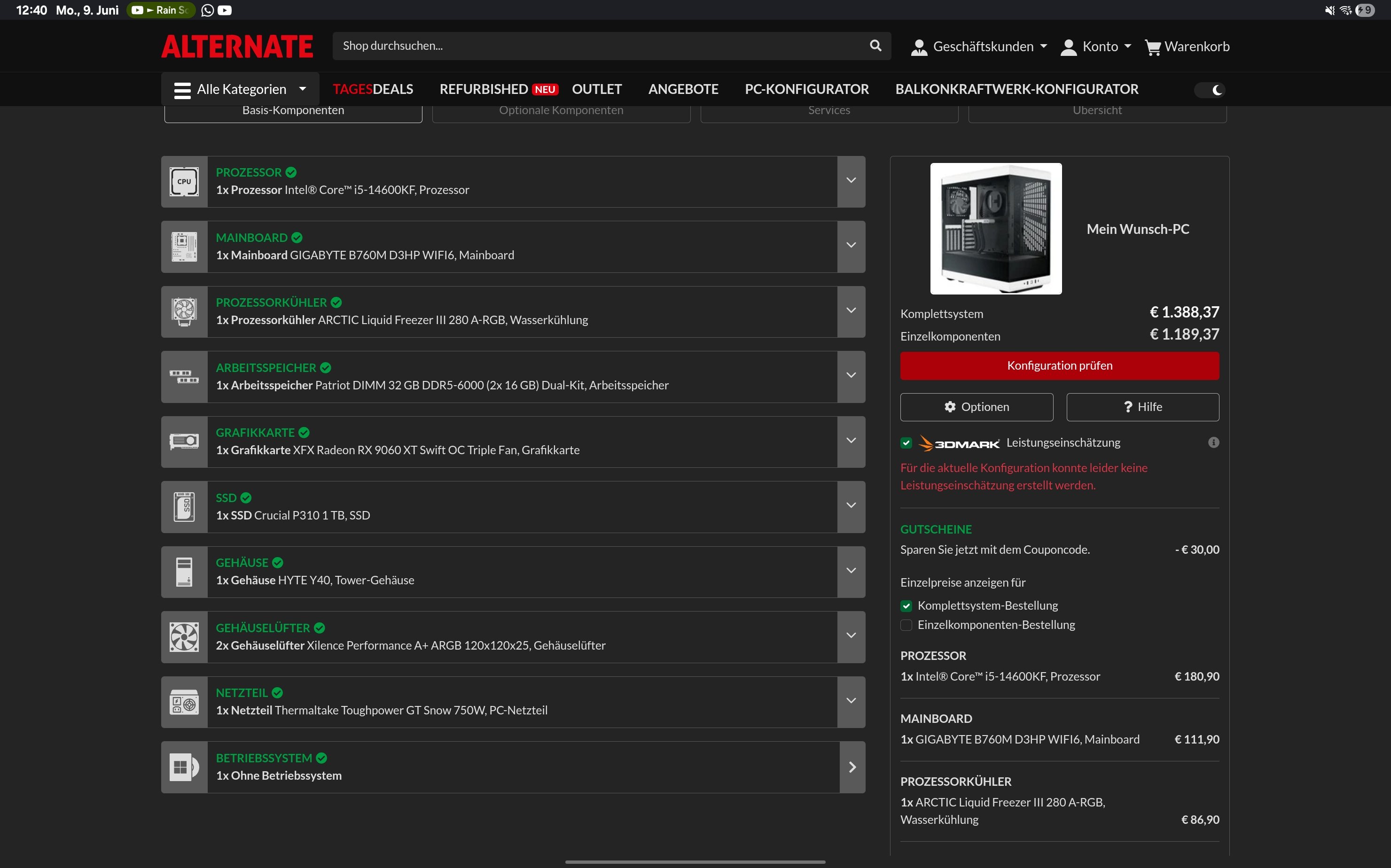Screen dimensions: 1391x868
Task: Expand the Prozessor row chevron
Action: tap(851, 181)
